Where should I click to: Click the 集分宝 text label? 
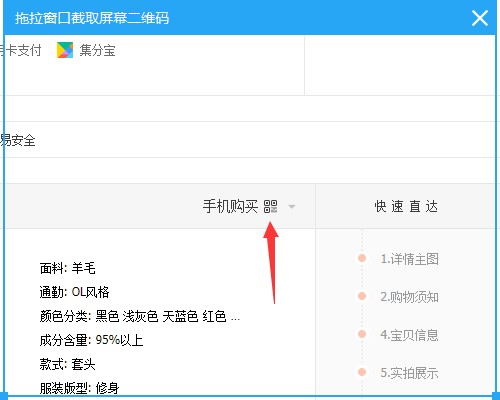(x=97, y=51)
